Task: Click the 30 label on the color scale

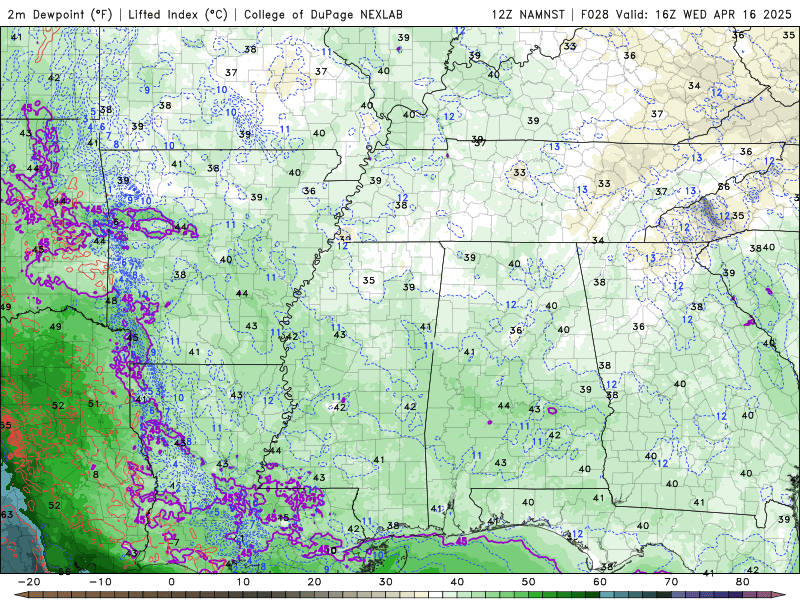Action: click(386, 582)
